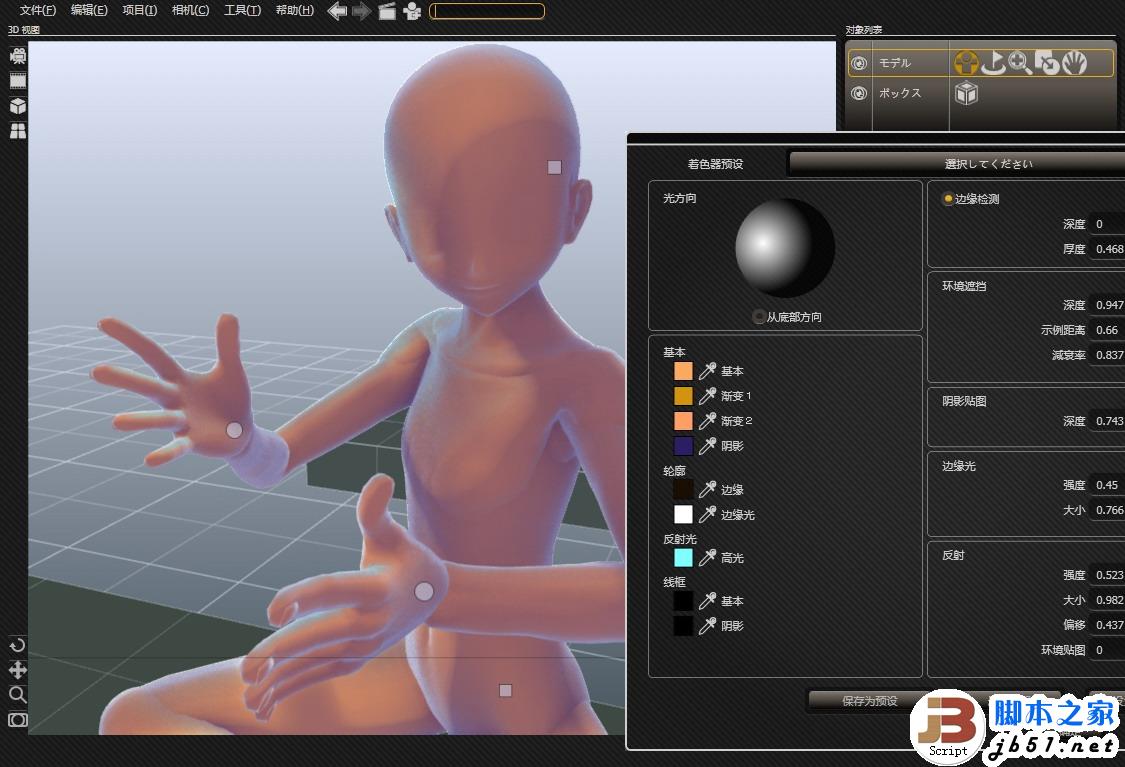Select the camera icon in the left sidebar
The height and width of the screenshot is (767, 1125).
tap(16, 55)
